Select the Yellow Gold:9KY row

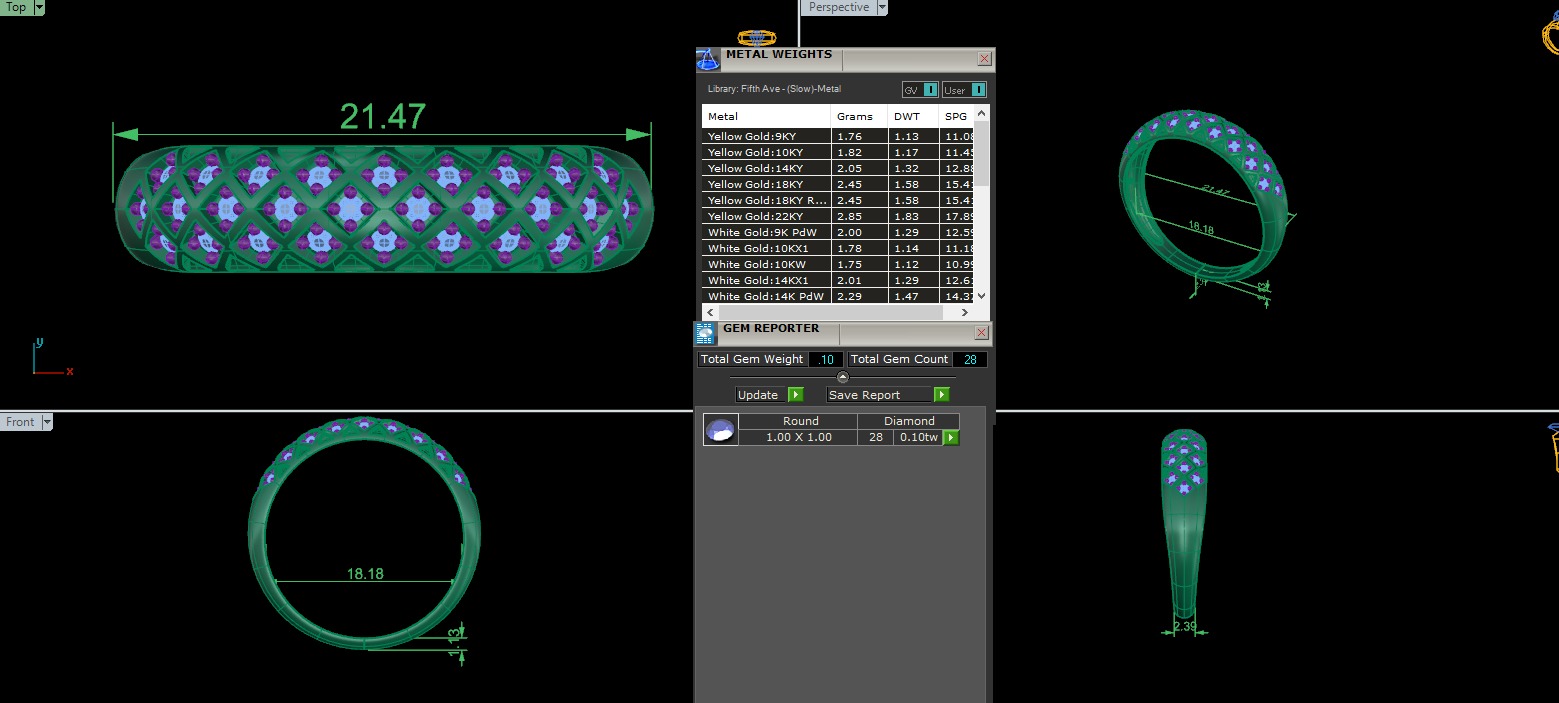838,136
